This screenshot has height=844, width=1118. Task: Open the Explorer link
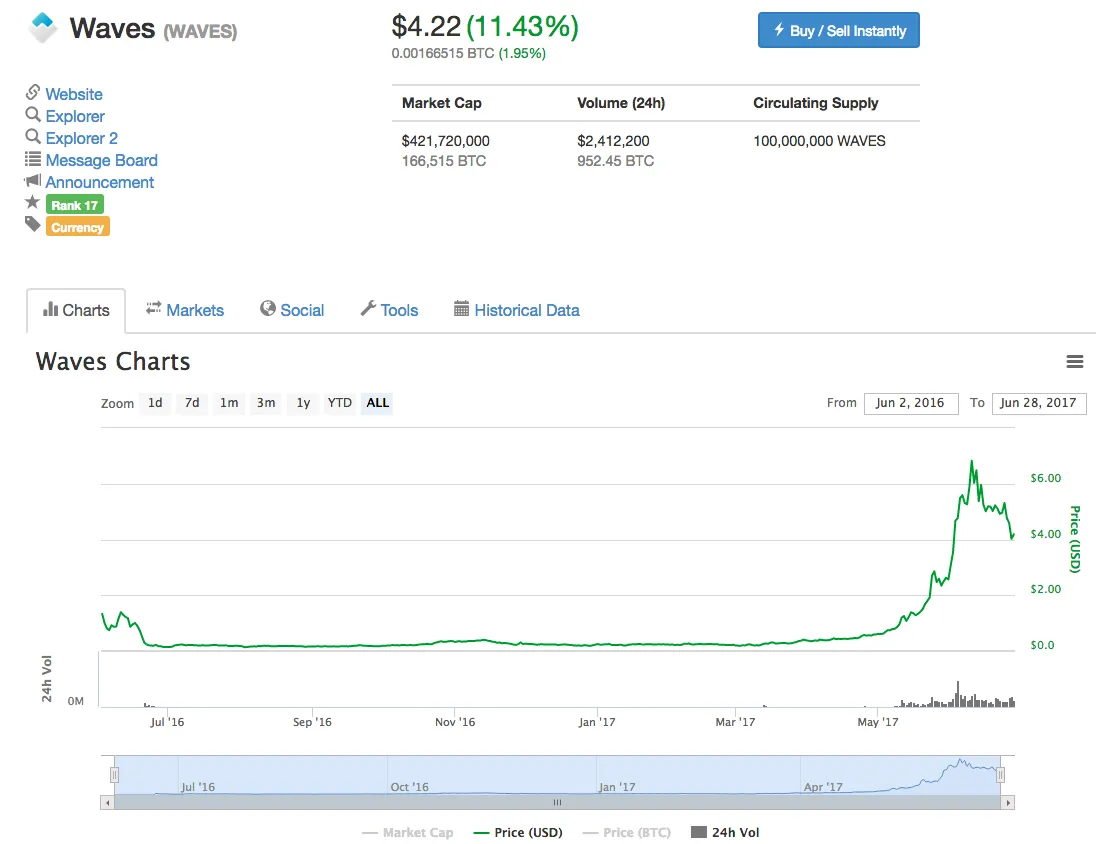pos(75,116)
